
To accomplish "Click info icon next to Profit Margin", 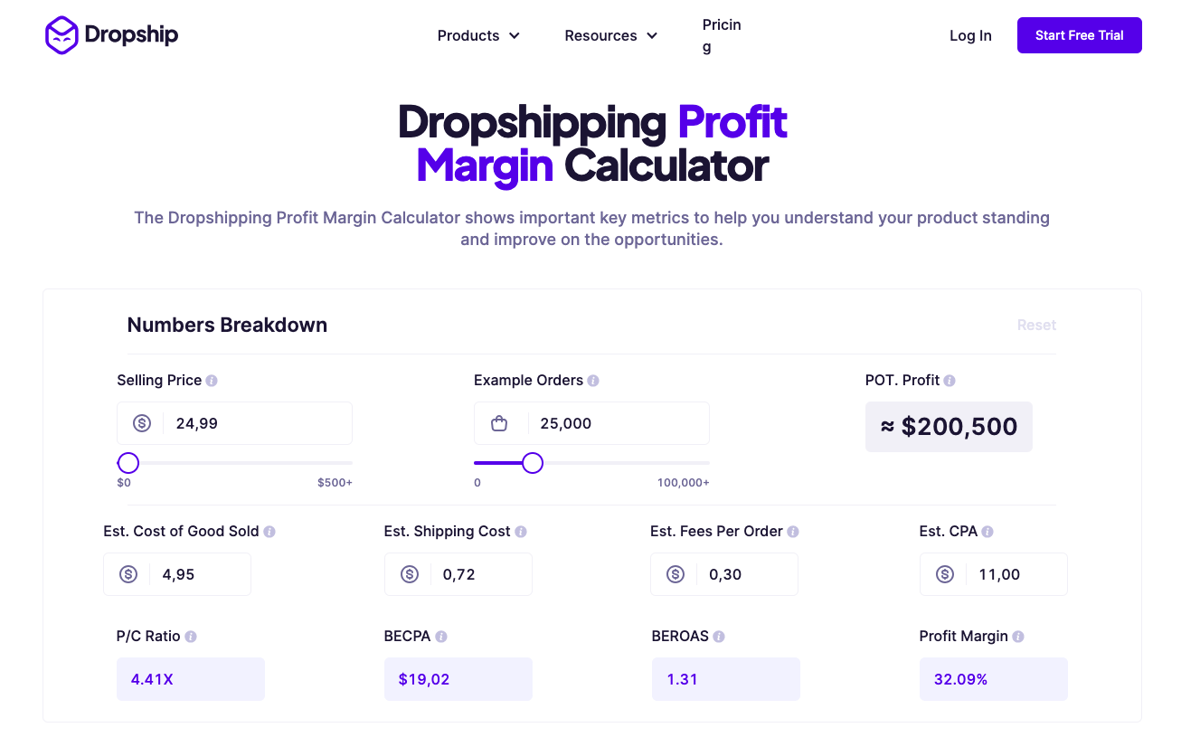I will point(1018,637).
